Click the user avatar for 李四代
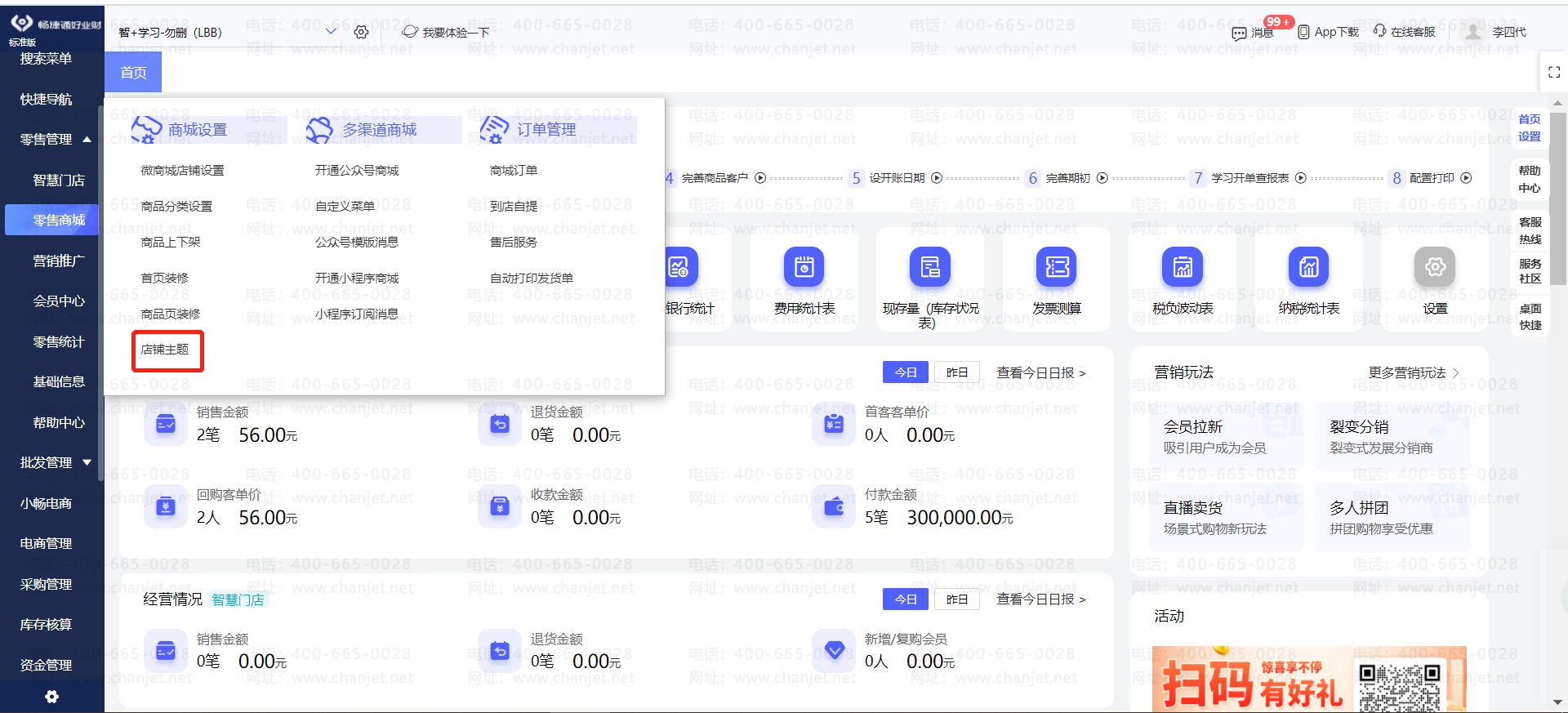The width and height of the screenshot is (1568, 713). (1473, 32)
